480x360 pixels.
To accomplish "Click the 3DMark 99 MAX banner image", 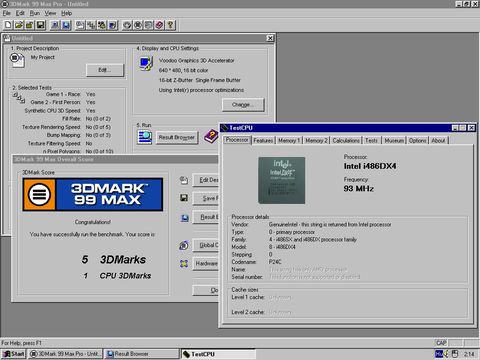I will (x=93, y=194).
